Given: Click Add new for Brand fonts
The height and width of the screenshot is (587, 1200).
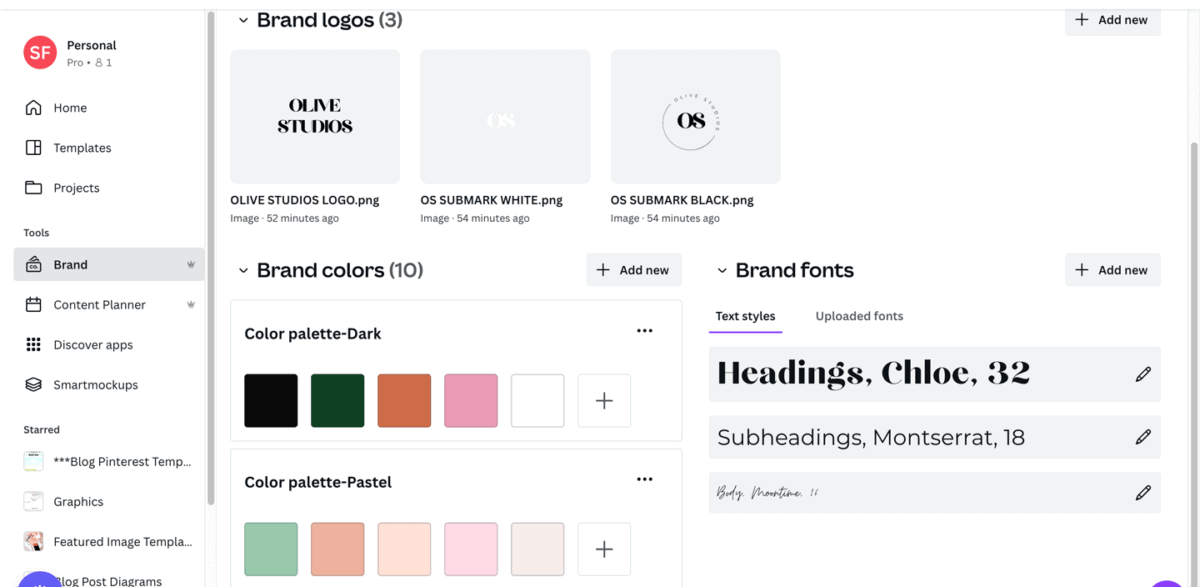Looking at the screenshot, I should 1112,270.
